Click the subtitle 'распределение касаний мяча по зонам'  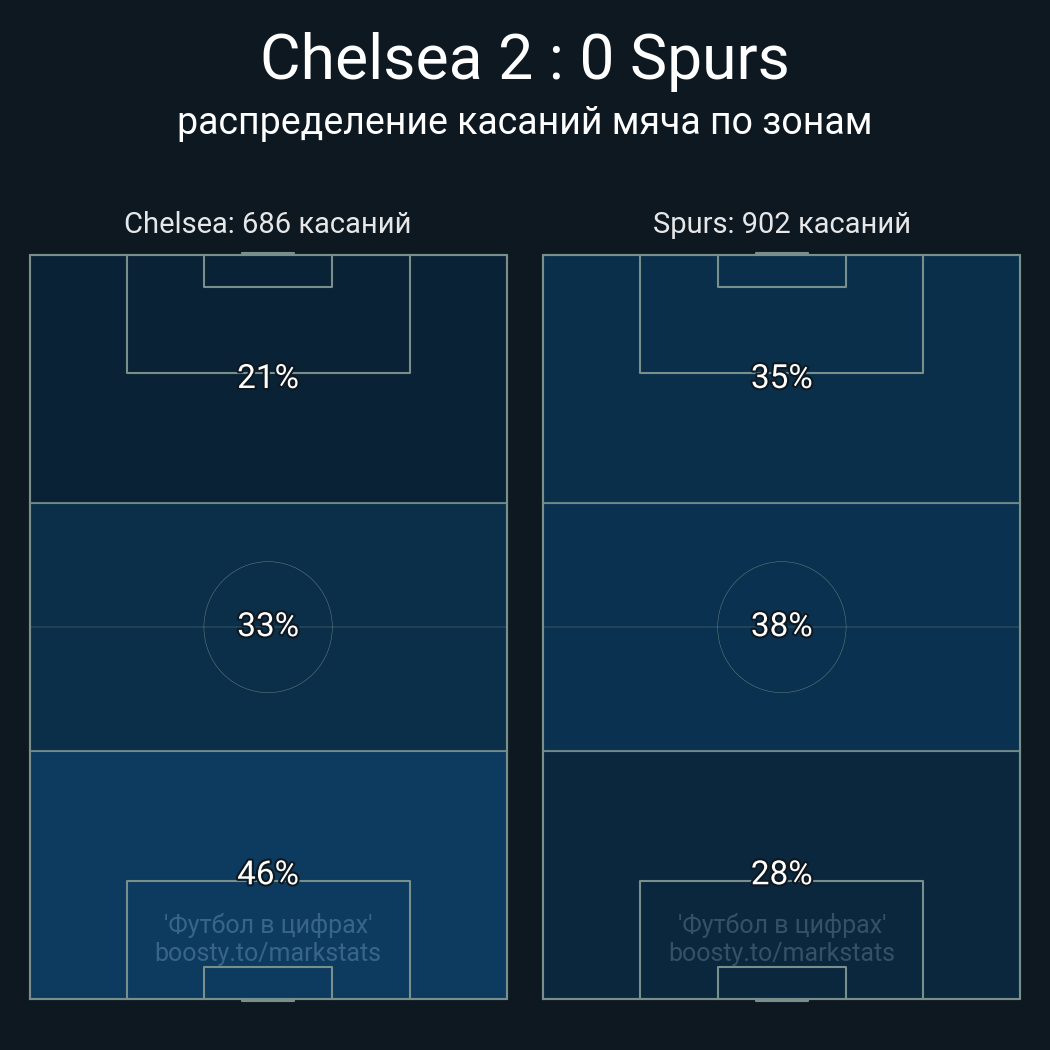click(524, 121)
